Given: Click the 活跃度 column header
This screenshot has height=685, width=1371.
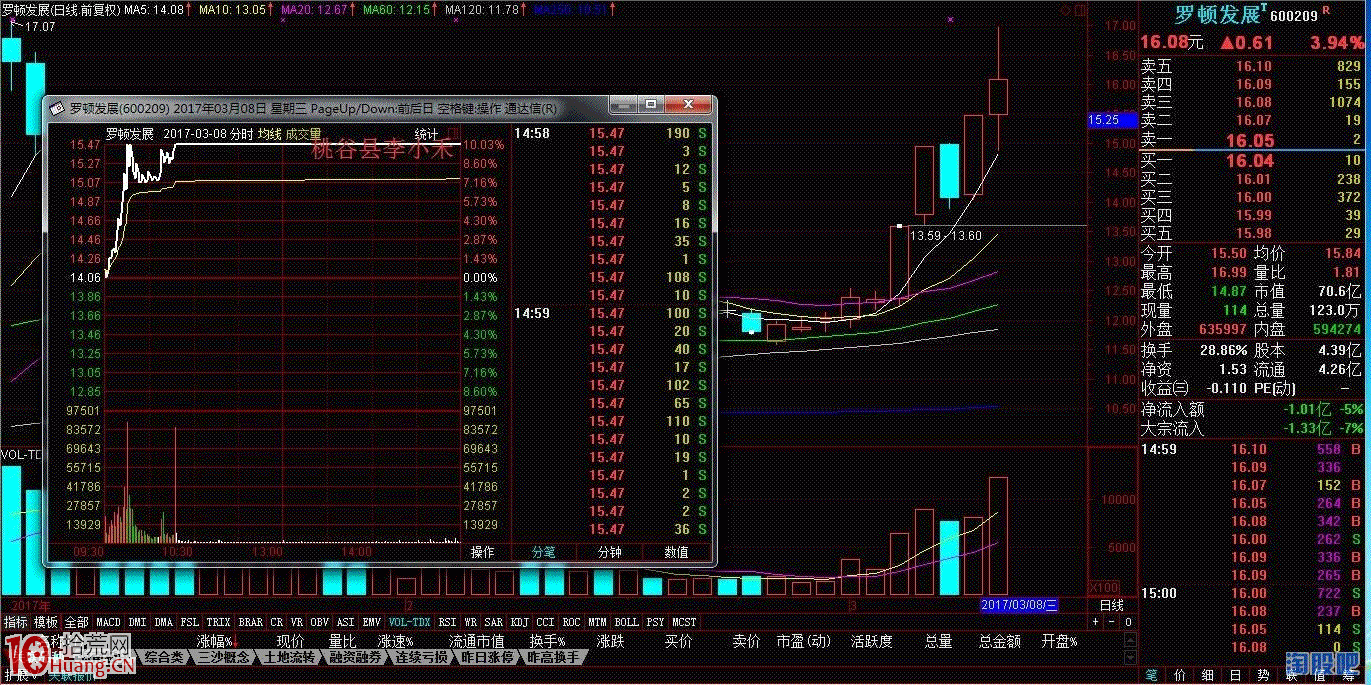Looking at the screenshot, I should click(871, 641).
